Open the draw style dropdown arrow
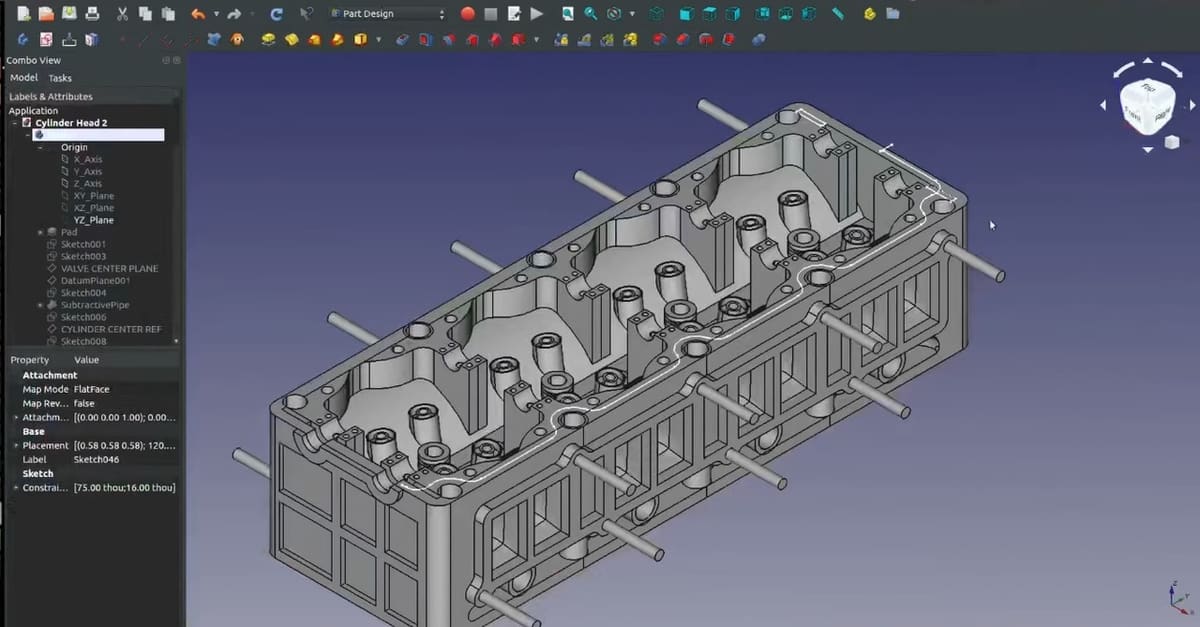Image resolution: width=1200 pixels, height=627 pixels. click(x=632, y=14)
